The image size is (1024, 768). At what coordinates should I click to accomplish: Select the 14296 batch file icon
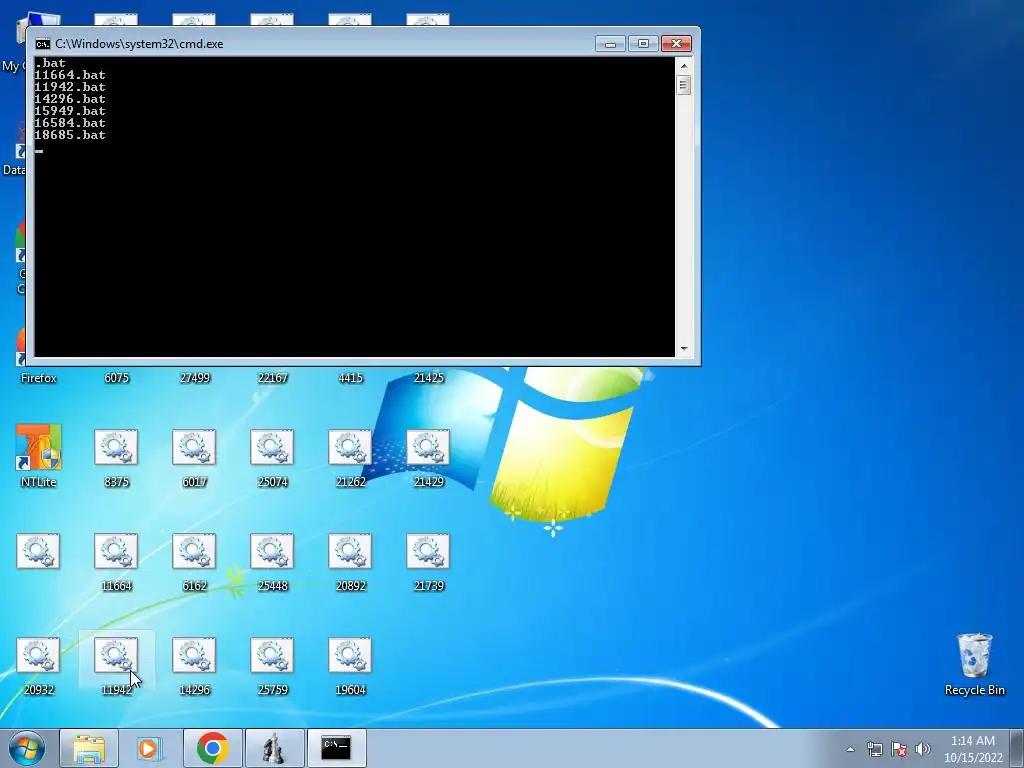coord(194,655)
